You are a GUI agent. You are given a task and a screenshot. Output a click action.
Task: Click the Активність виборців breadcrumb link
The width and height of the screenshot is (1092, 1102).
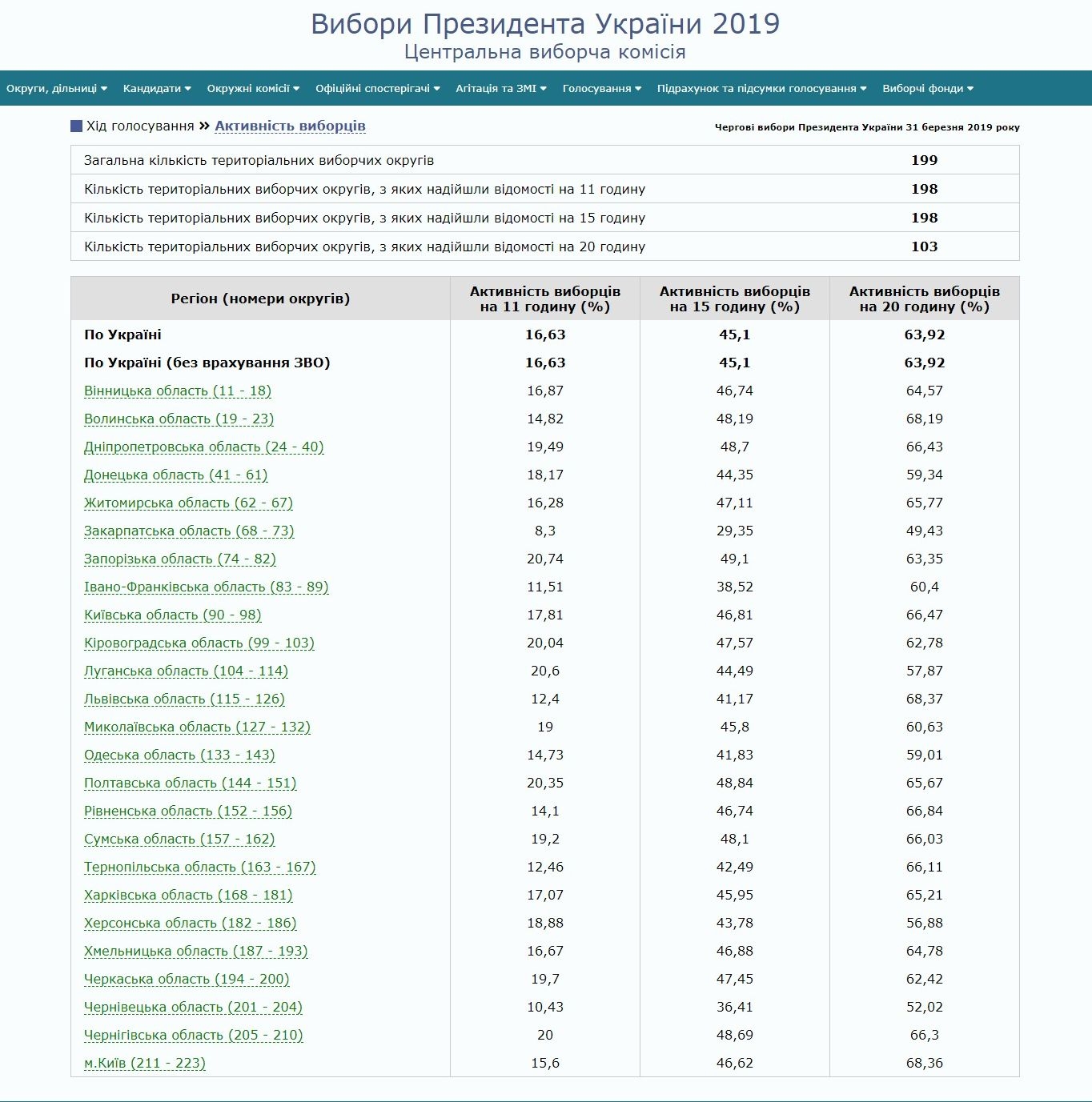click(290, 126)
